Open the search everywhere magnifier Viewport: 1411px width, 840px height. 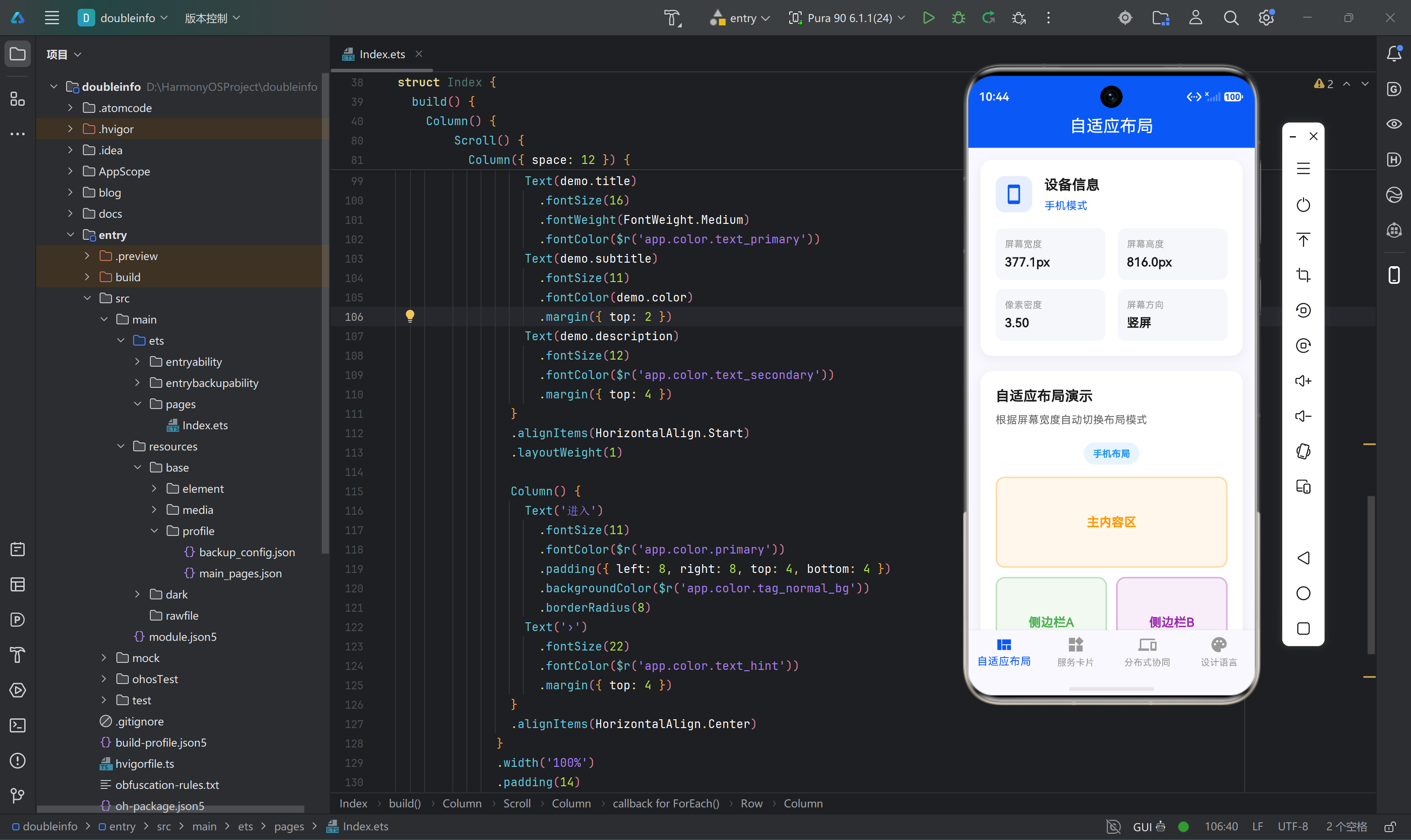[x=1231, y=18]
